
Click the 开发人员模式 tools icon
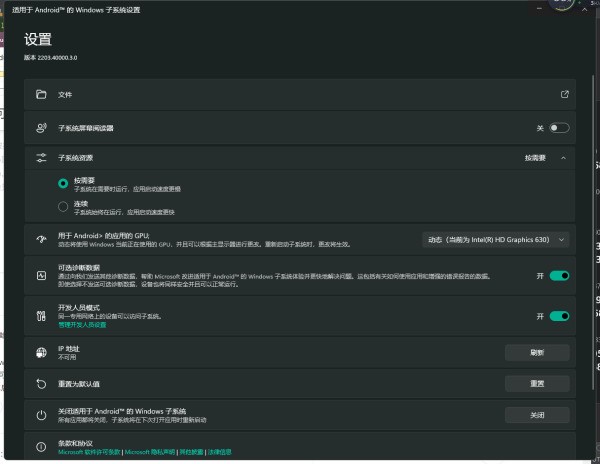(41, 316)
